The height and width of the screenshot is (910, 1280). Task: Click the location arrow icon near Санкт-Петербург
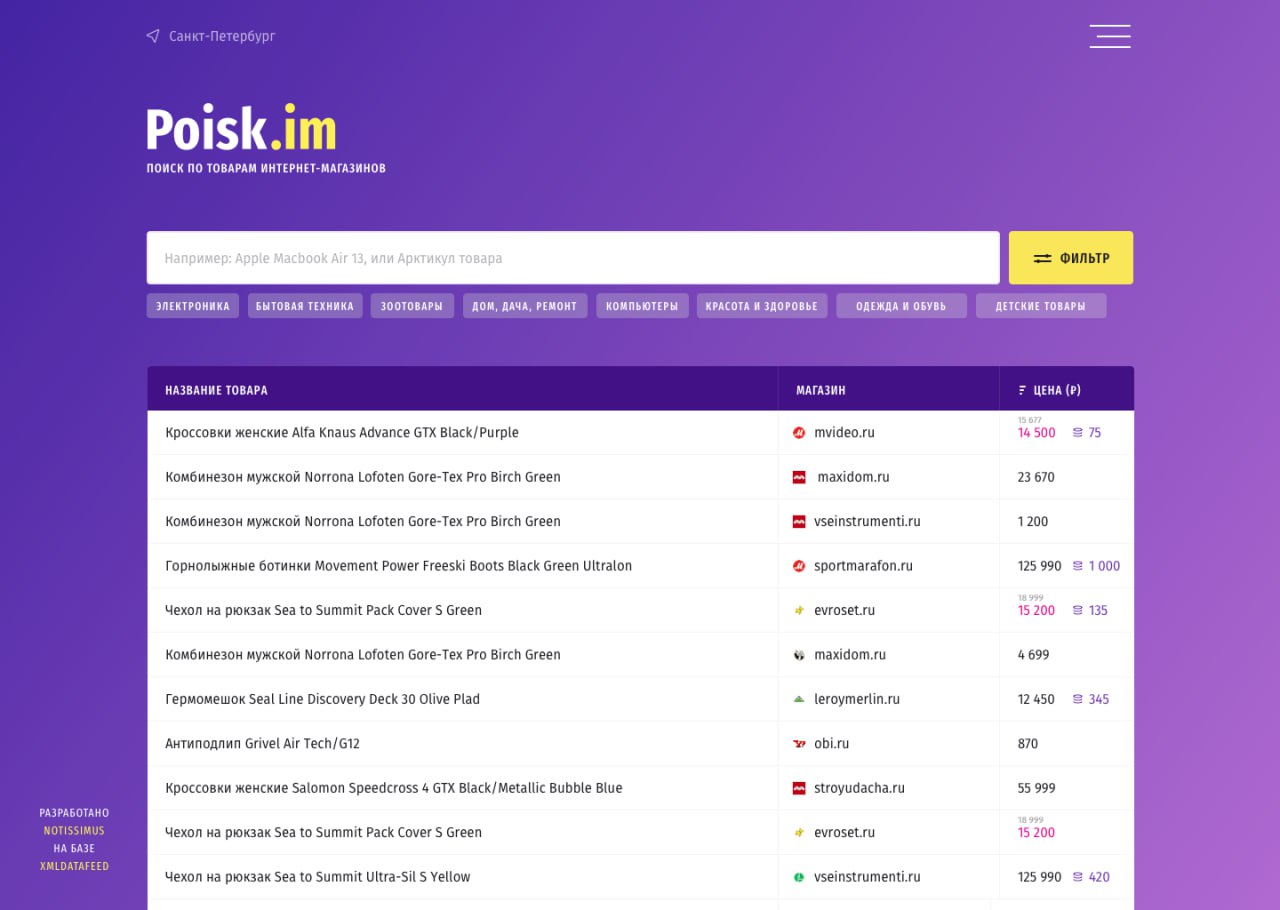pos(153,36)
